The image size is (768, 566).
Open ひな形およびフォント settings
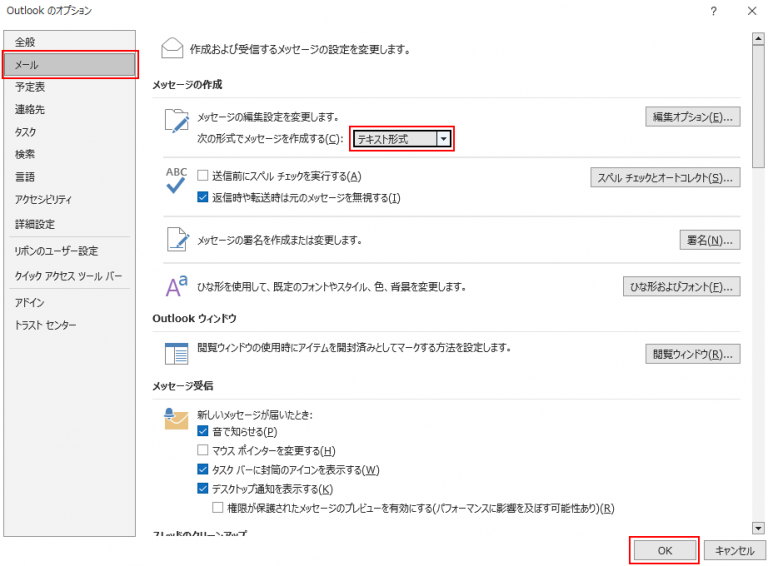point(681,287)
